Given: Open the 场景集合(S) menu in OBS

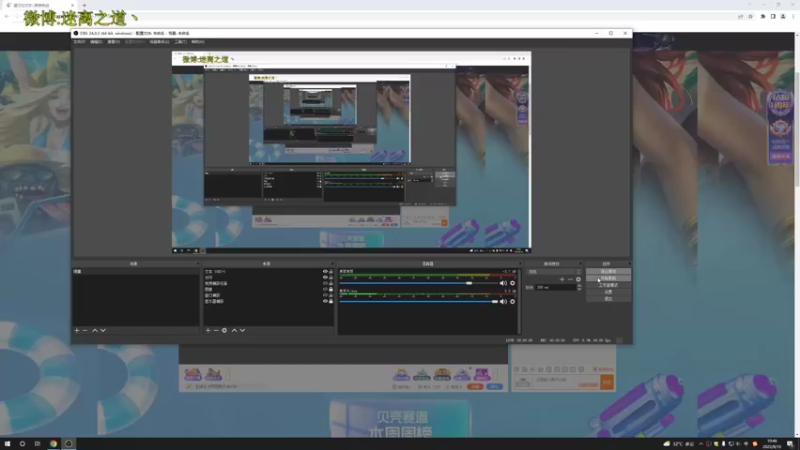Looking at the screenshot, I should pyautogui.click(x=159, y=42).
